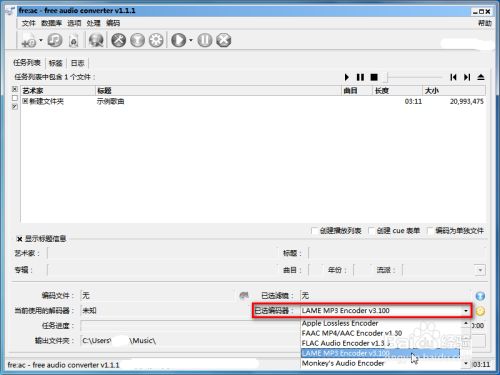This screenshot has width=500, height=375.
Task: Click the 年份 year input field
Action: pos(362,270)
